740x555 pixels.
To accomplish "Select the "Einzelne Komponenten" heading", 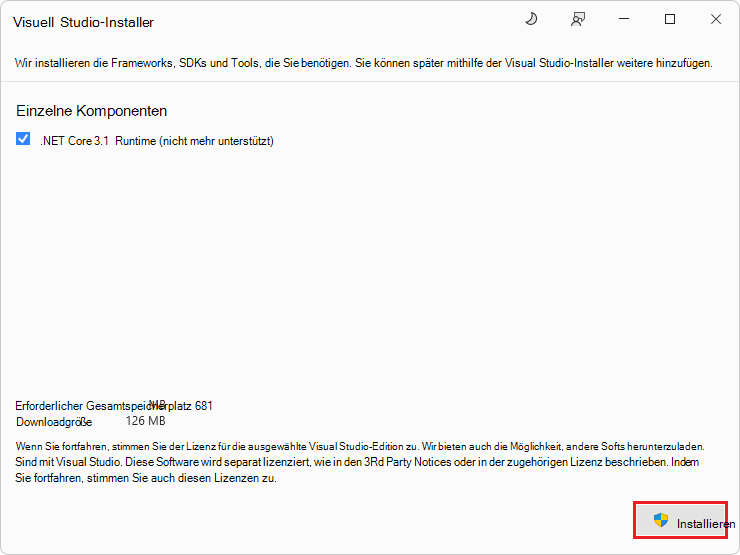I will pos(91,111).
